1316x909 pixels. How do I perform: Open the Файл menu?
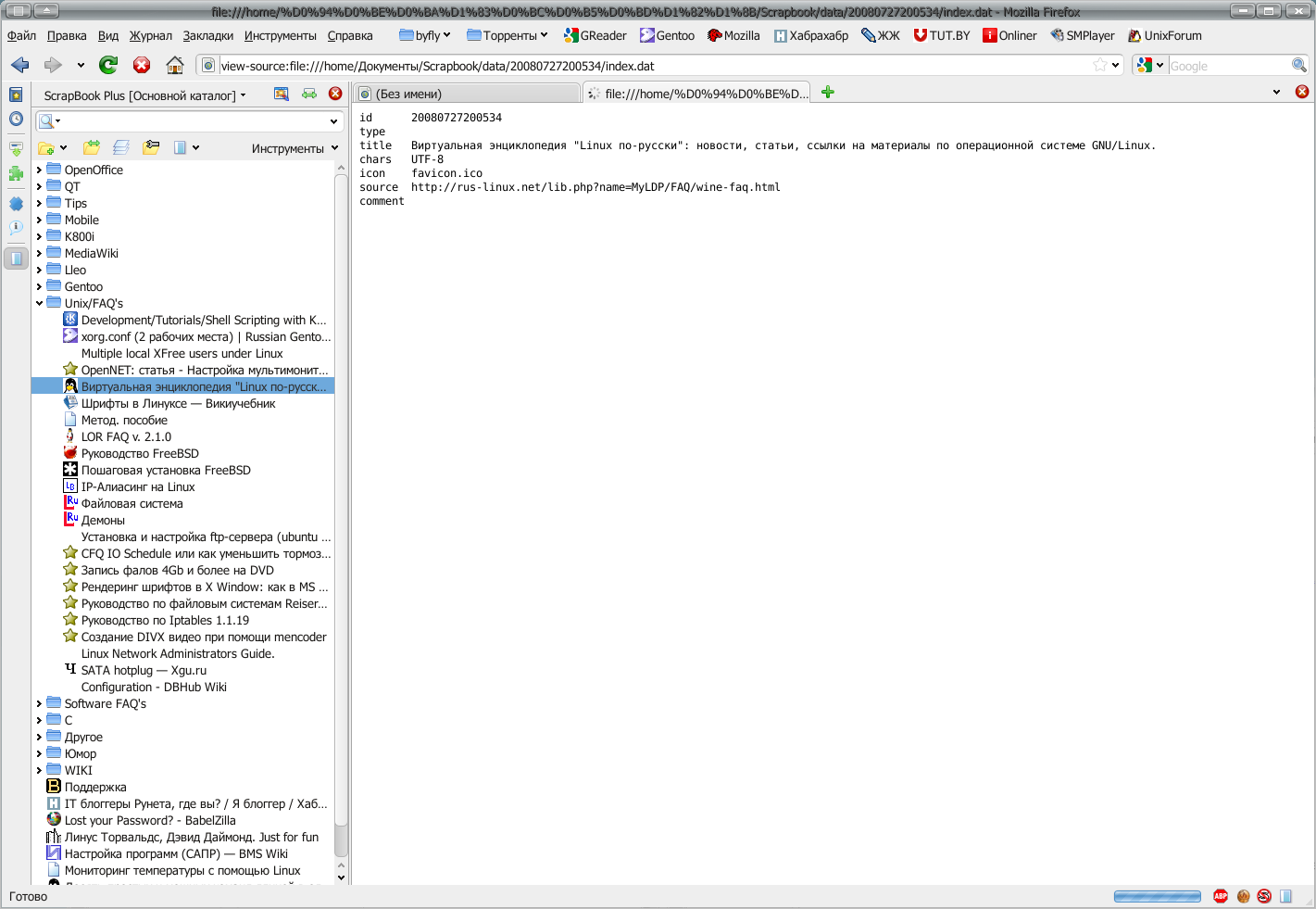click(x=21, y=35)
